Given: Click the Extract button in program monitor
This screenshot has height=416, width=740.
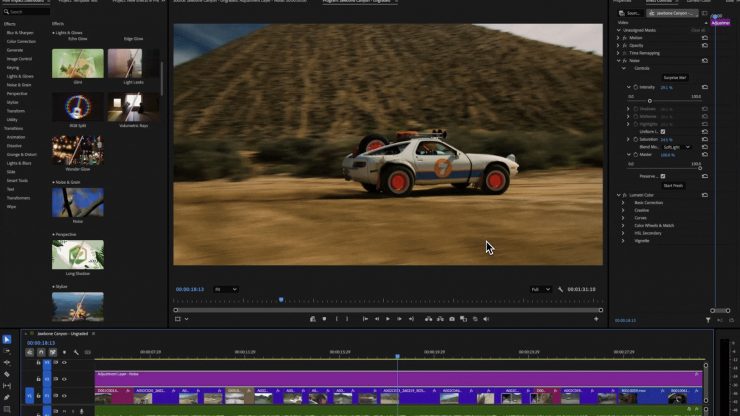Looking at the screenshot, I should (440, 319).
